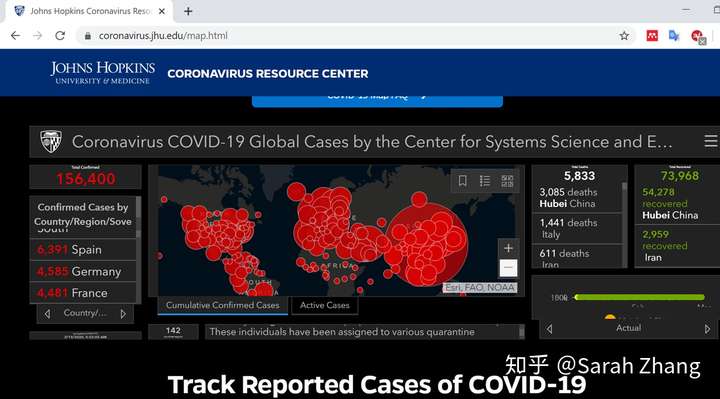Select 611 deaths Iran entry
The image size is (720, 399).
(577, 257)
